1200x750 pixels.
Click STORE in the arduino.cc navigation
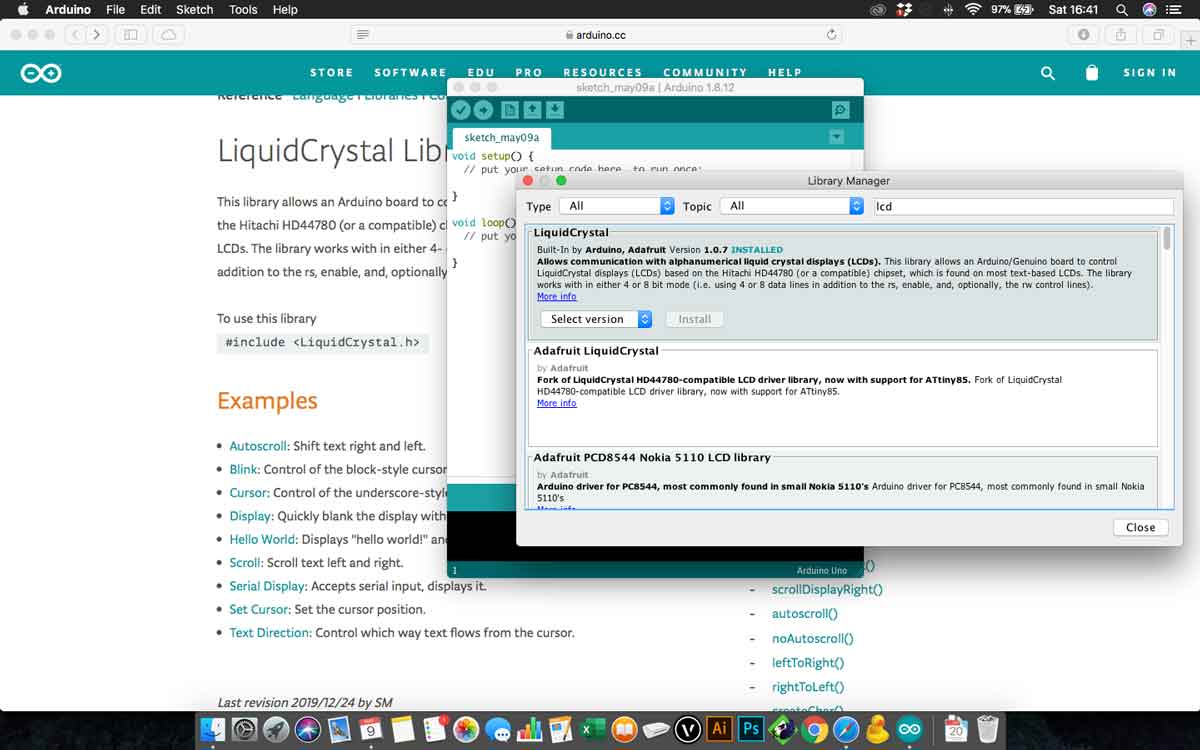pos(332,73)
